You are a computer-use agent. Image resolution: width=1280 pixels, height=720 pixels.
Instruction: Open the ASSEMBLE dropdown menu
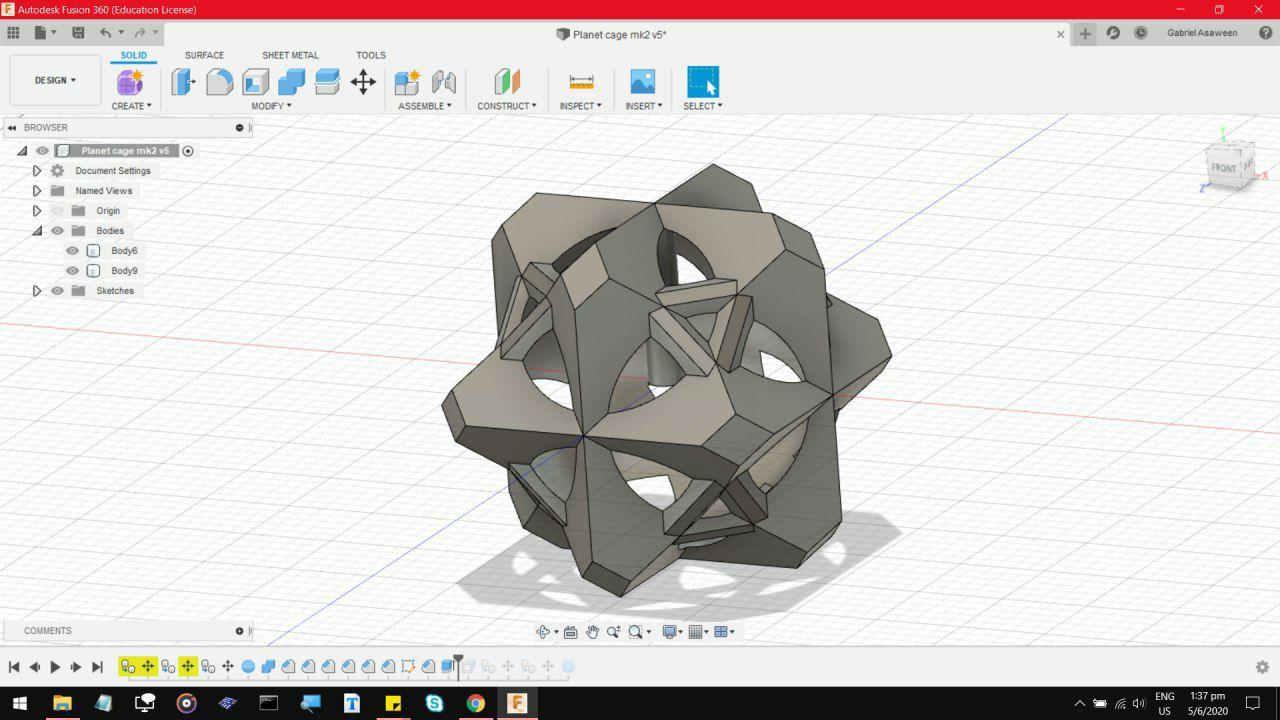click(425, 106)
